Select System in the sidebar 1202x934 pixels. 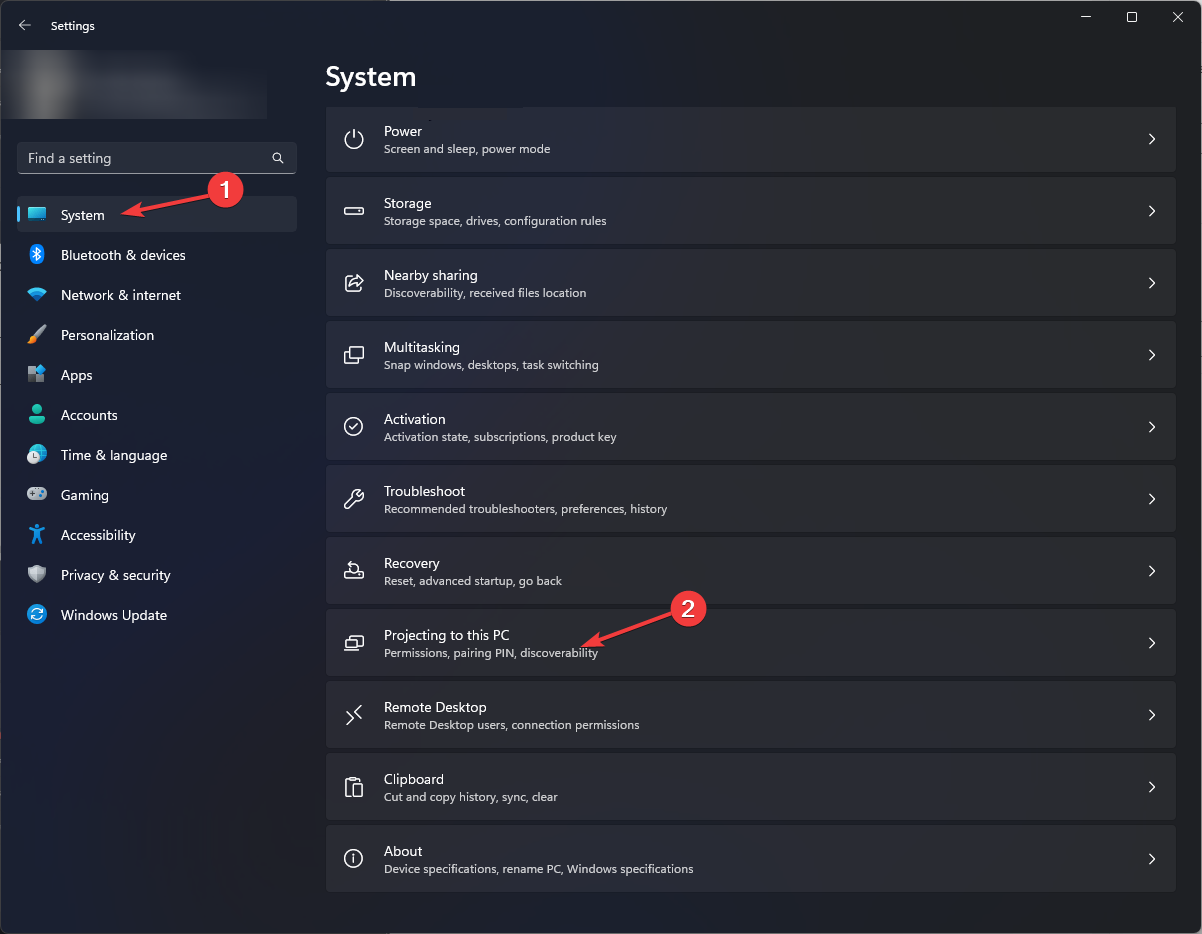[157, 214]
